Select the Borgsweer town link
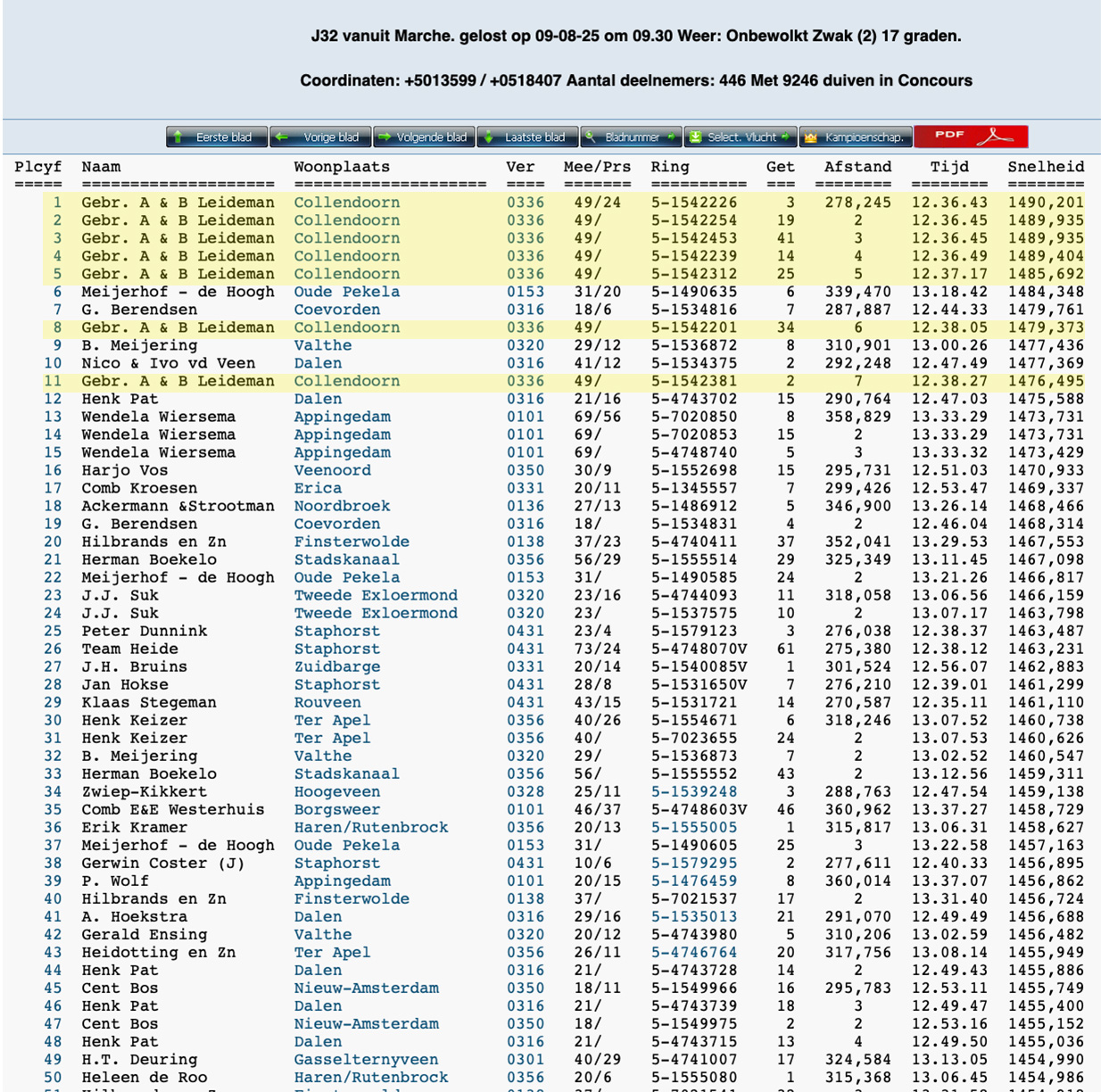Image resolution: width=1101 pixels, height=1092 pixels. click(x=337, y=809)
